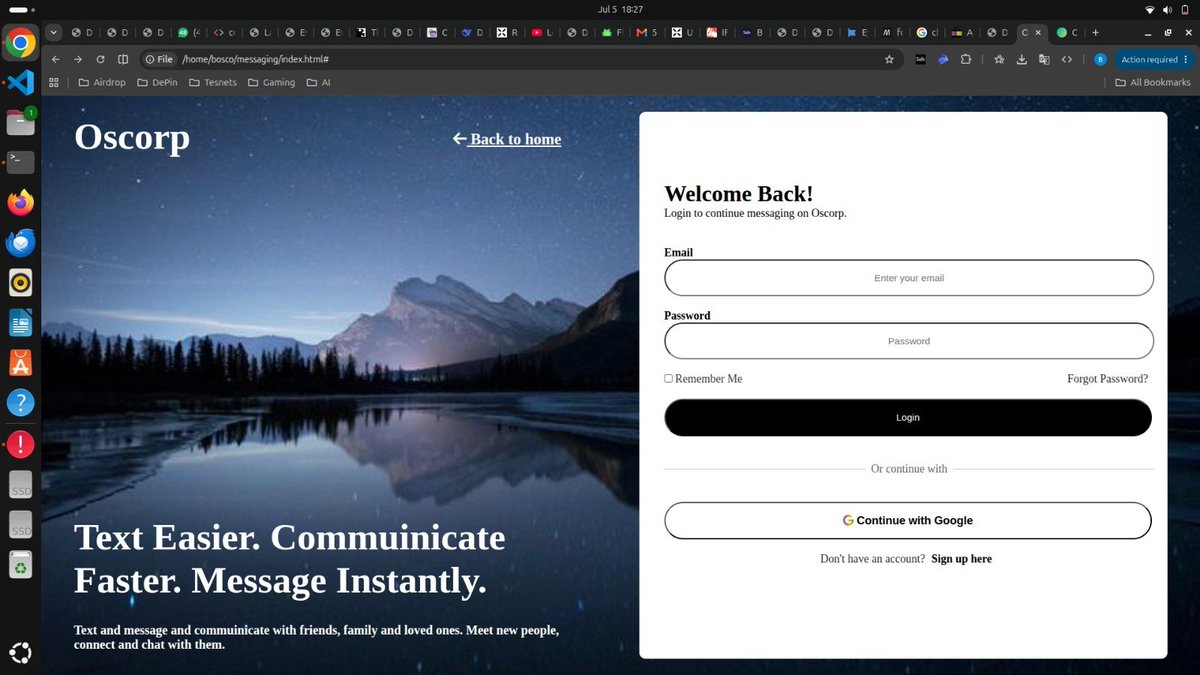The height and width of the screenshot is (675, 1200).
Task: Click the address bar URL
Action: coord(255,59)
